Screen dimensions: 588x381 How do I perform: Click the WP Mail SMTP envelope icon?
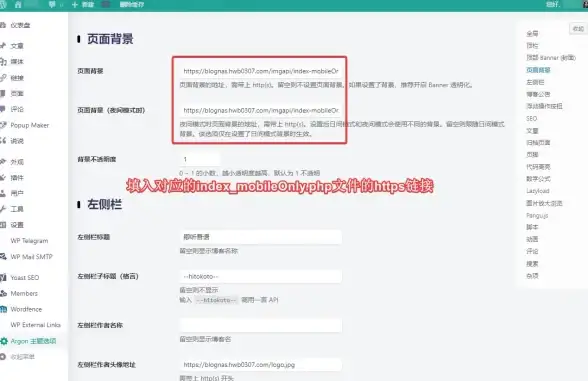(4, 256)
